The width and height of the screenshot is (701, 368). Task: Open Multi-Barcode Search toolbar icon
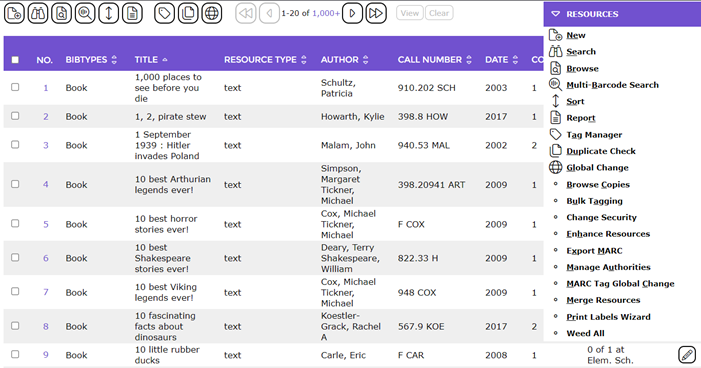(x=85, y=13)
